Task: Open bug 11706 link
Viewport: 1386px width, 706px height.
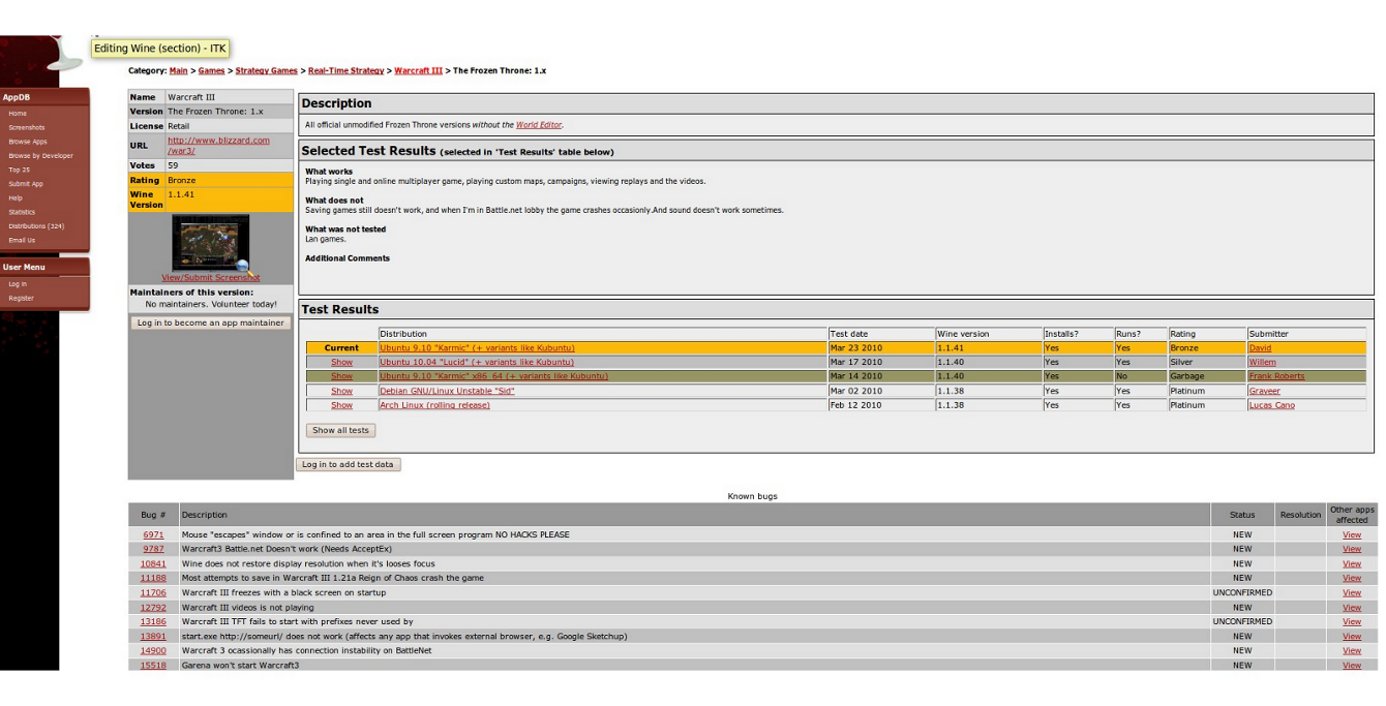Action: (x=153, y=593)
